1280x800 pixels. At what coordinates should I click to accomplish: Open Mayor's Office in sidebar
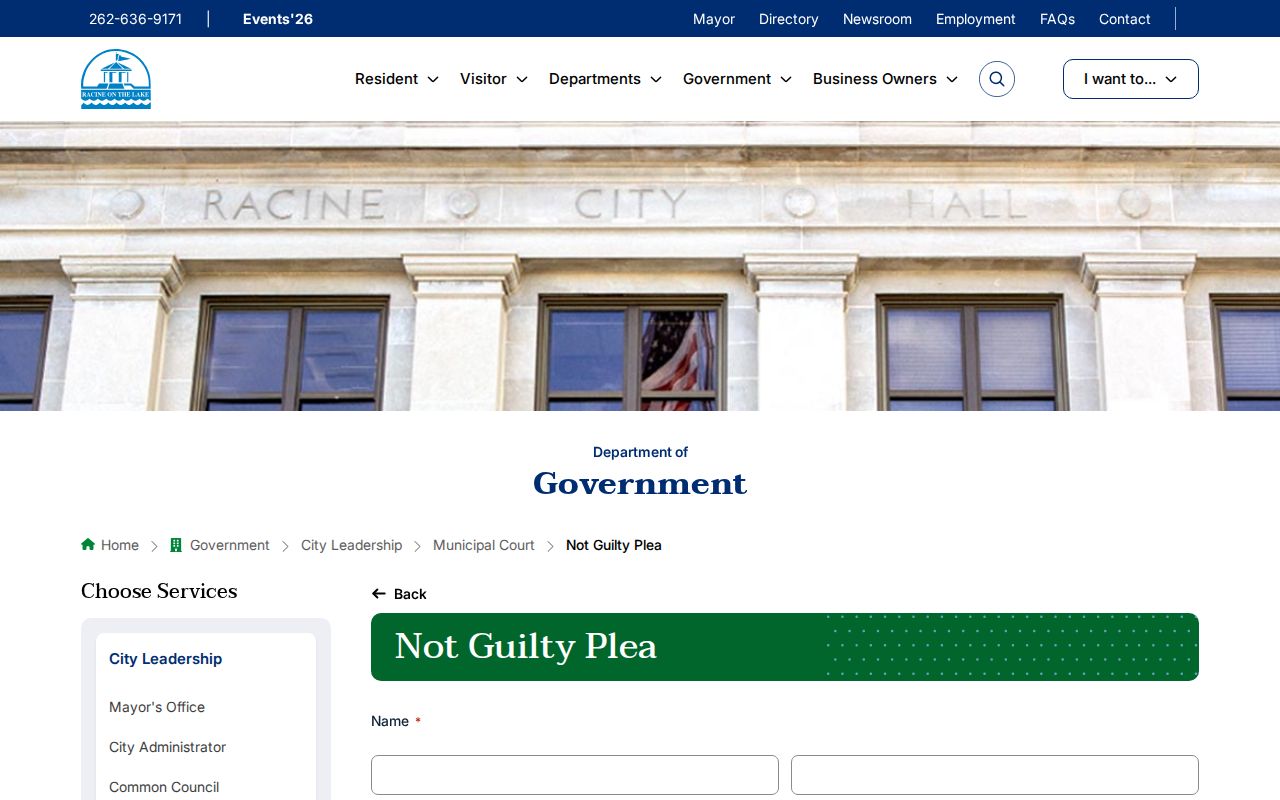(x=157, y=707)
